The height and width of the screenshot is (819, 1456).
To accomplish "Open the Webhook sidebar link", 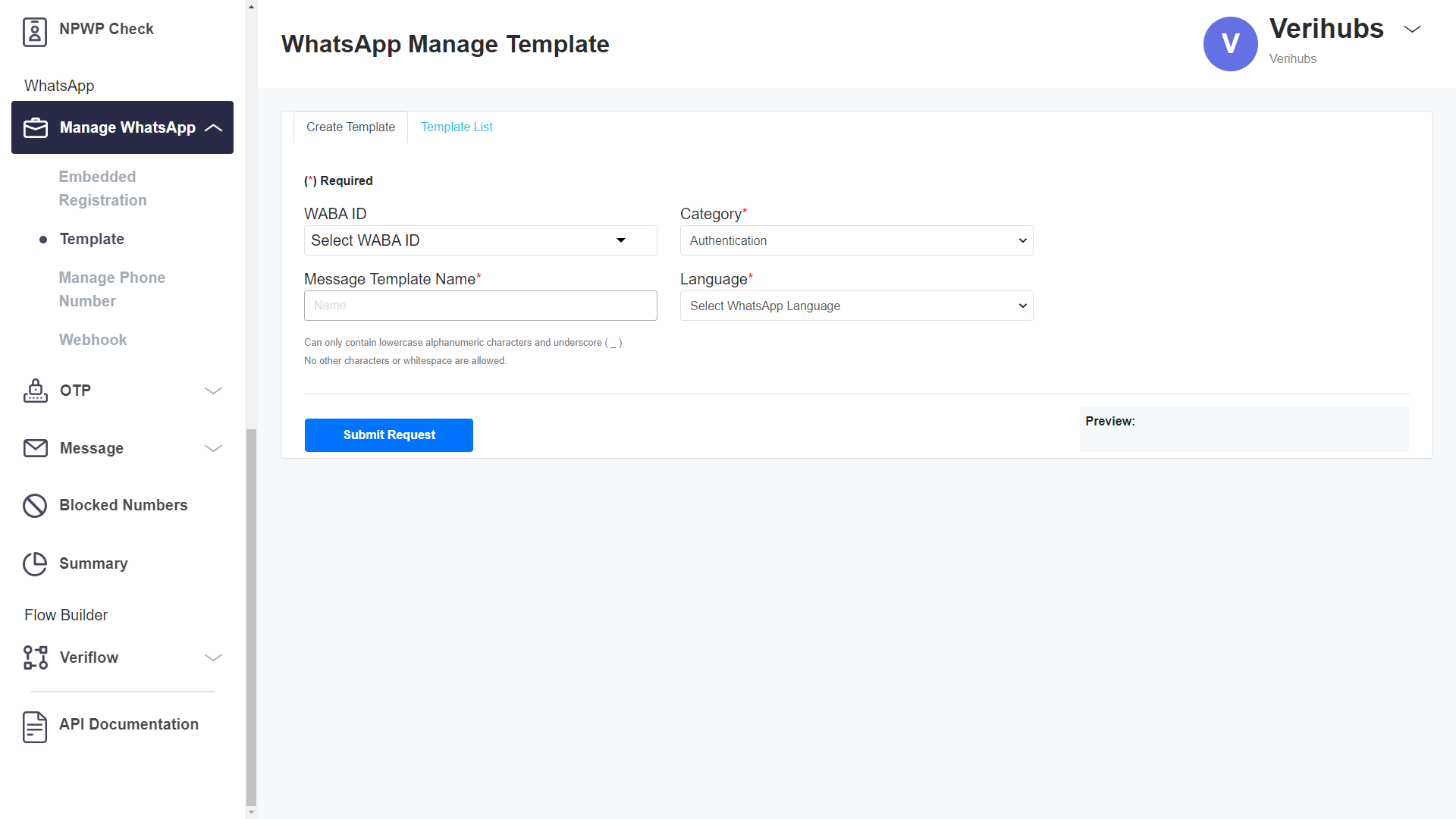I will (x=93, y=340).
